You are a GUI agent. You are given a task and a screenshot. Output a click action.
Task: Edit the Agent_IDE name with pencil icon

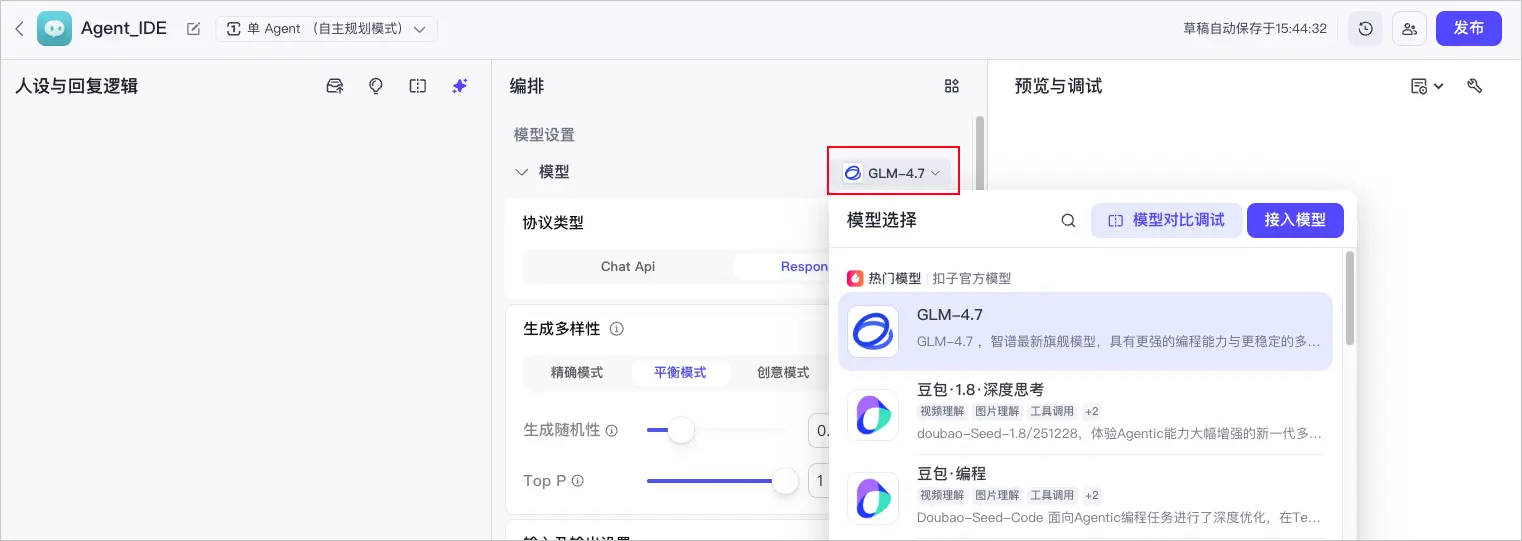pos(194,29)
